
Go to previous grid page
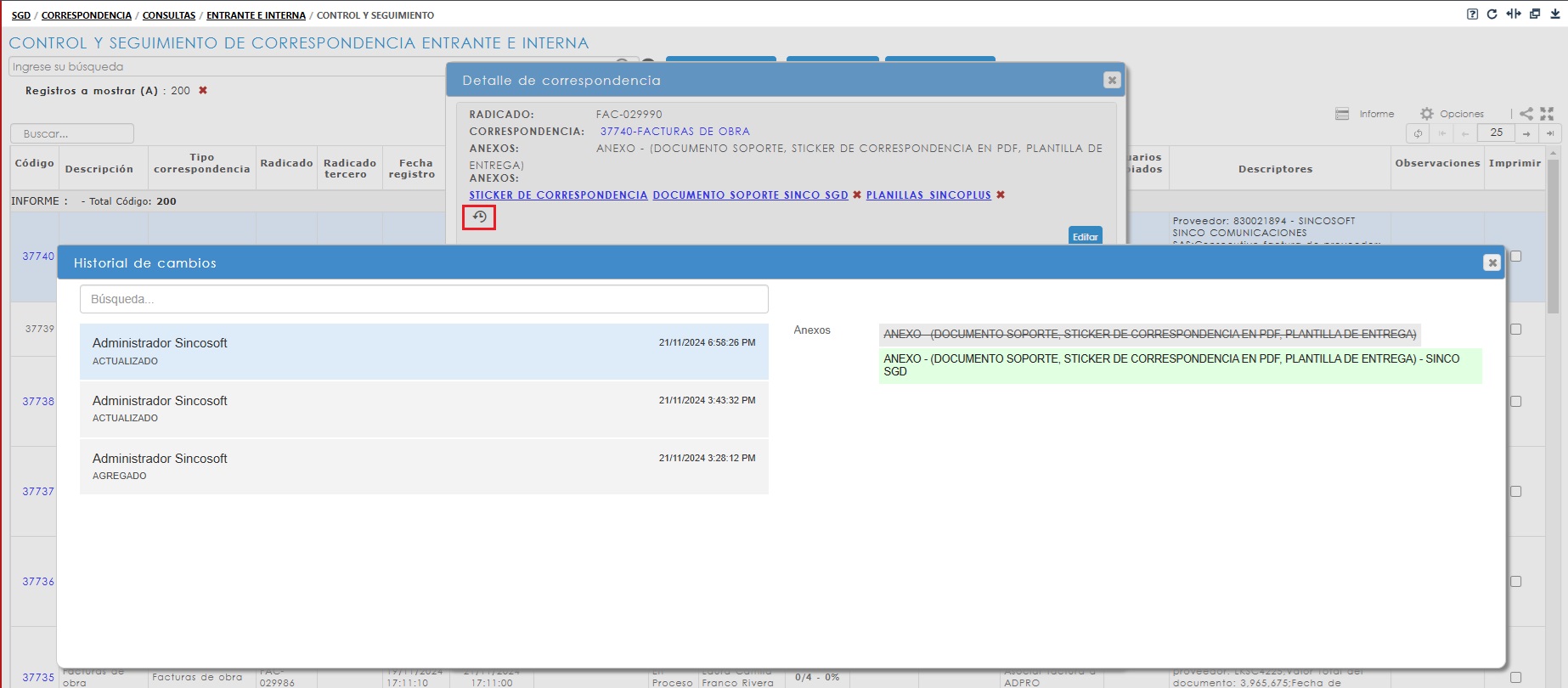[x=1465, y=133]
